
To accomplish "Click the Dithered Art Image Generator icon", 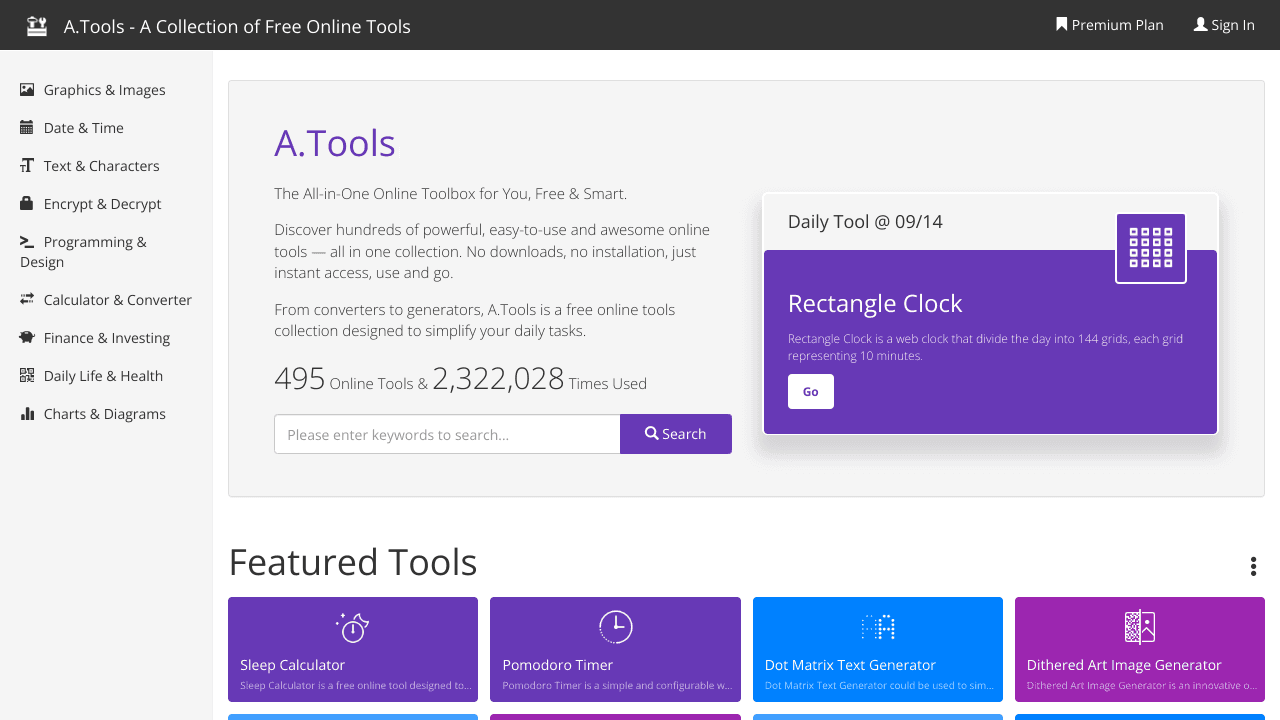I will point(1139,627).
